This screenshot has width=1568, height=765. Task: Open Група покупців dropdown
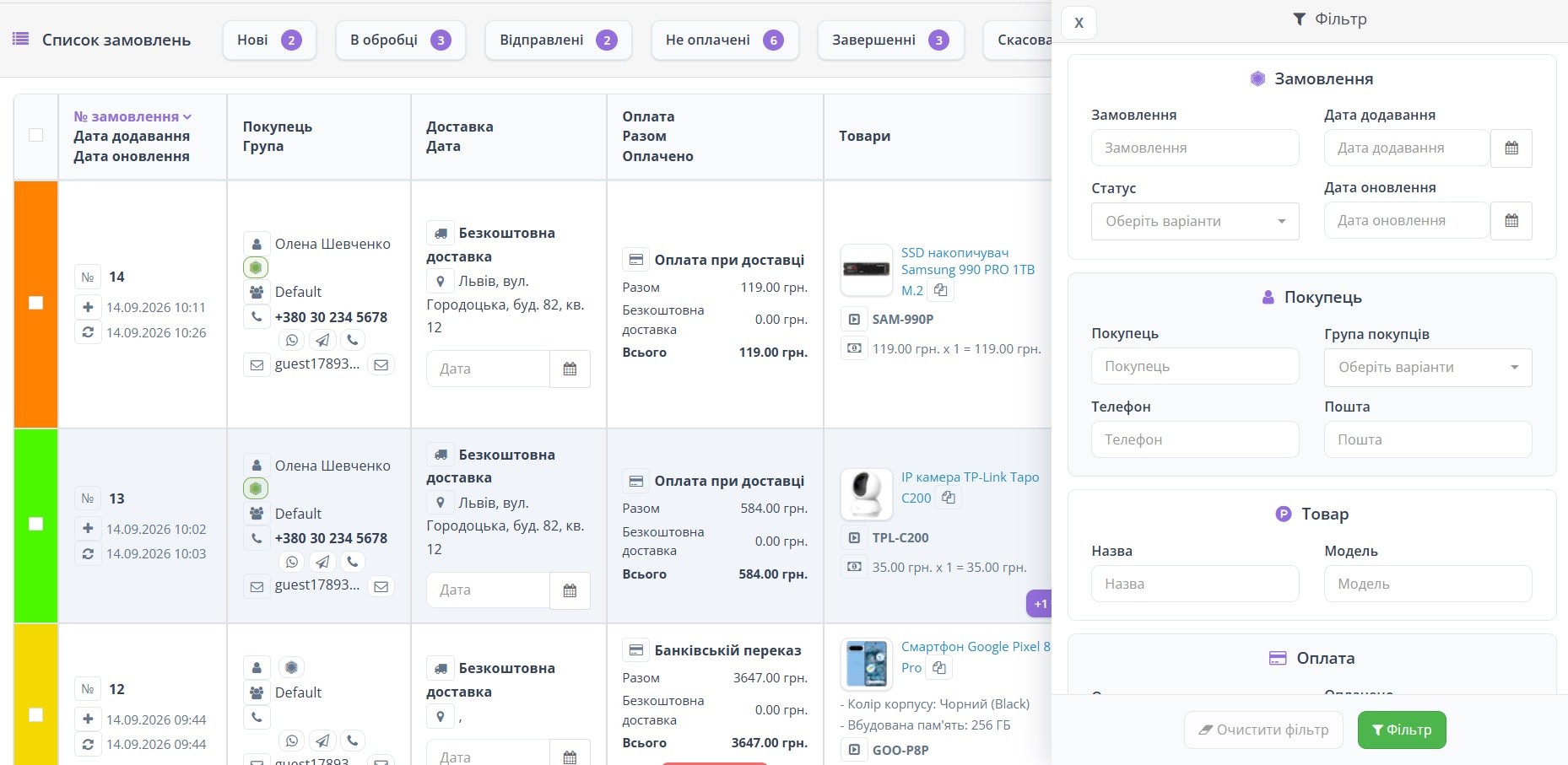point(1428,367)
